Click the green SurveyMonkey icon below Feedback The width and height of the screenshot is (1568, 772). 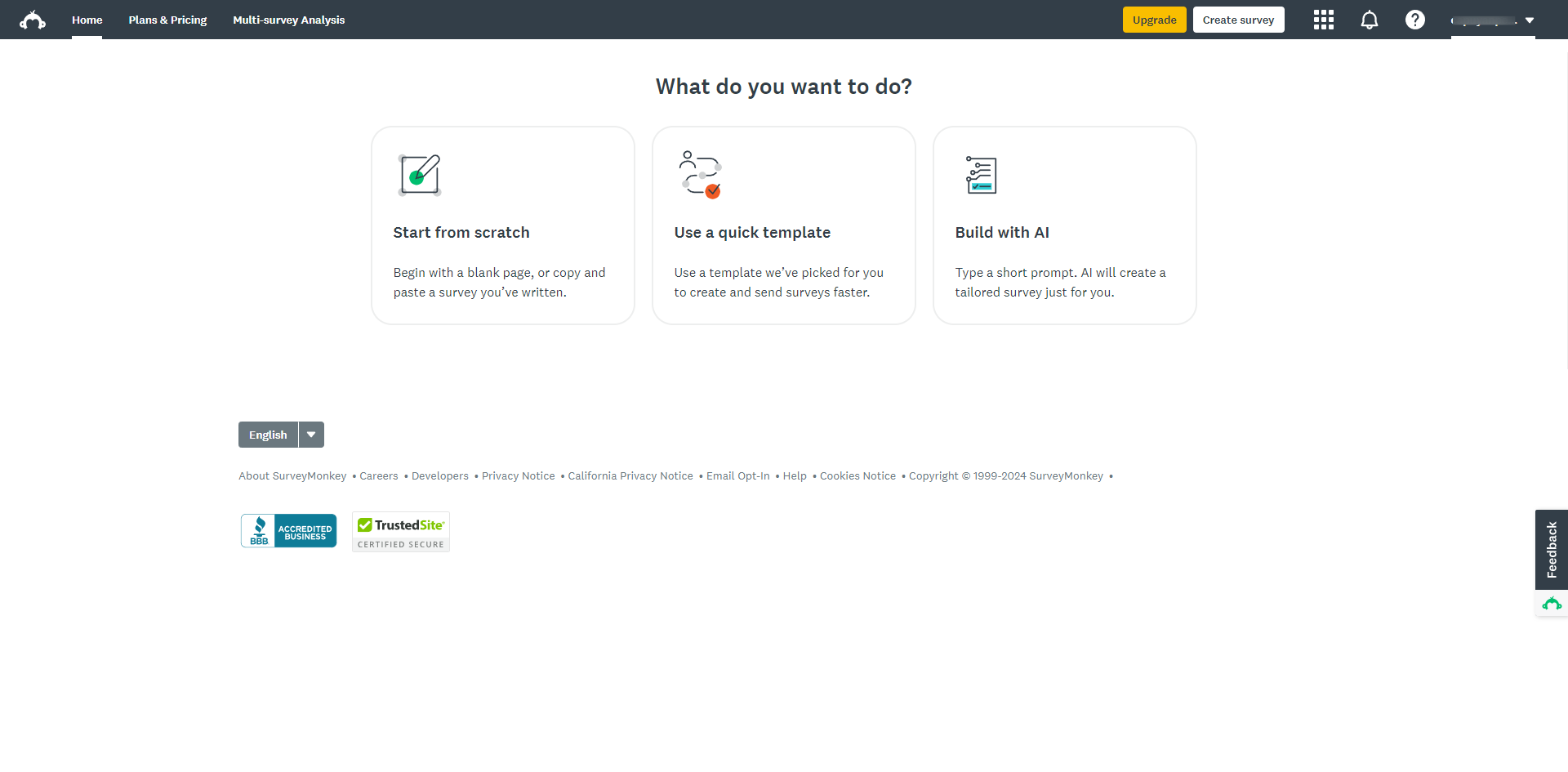(1552, 604)
